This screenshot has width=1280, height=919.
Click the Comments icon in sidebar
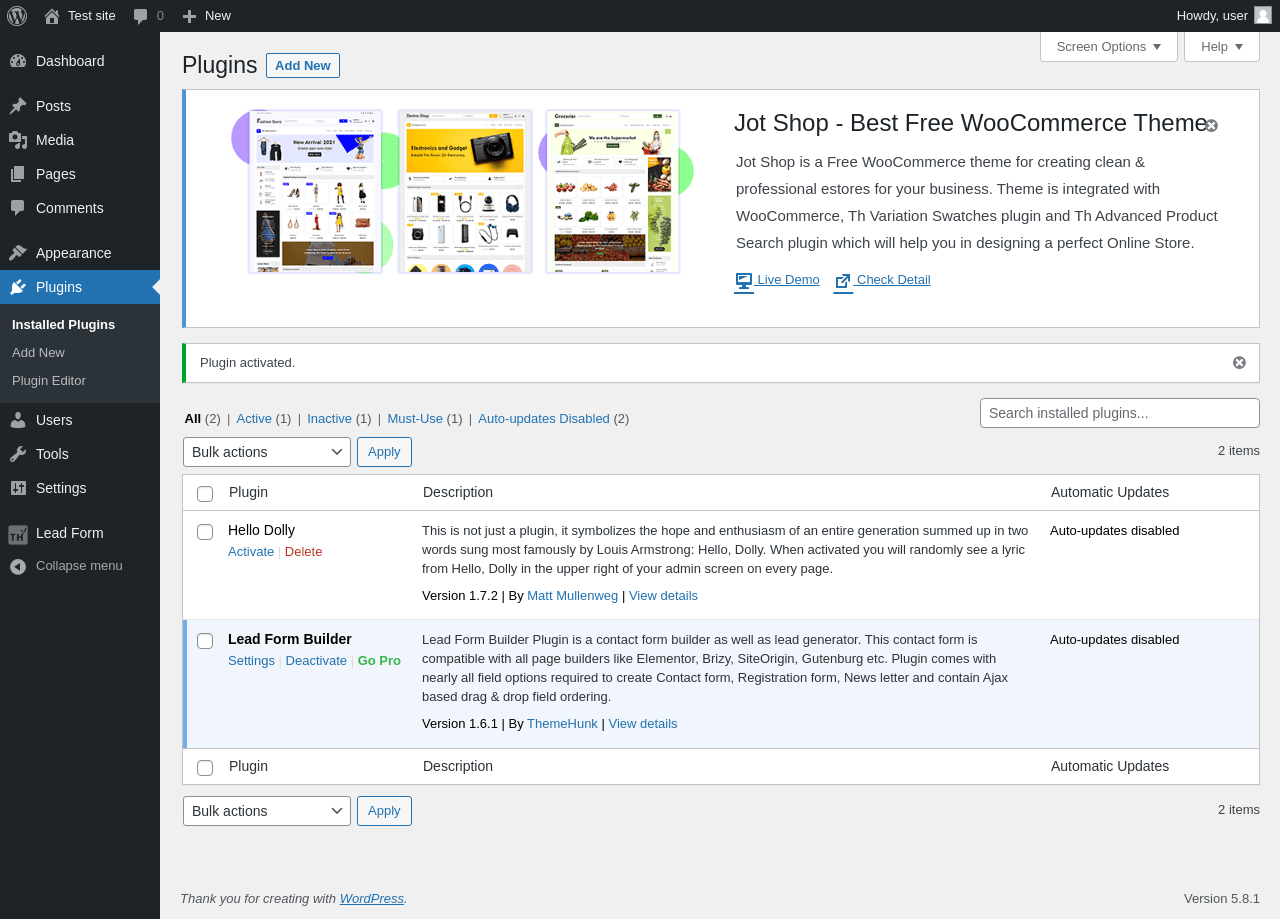(x=18, y=208)
